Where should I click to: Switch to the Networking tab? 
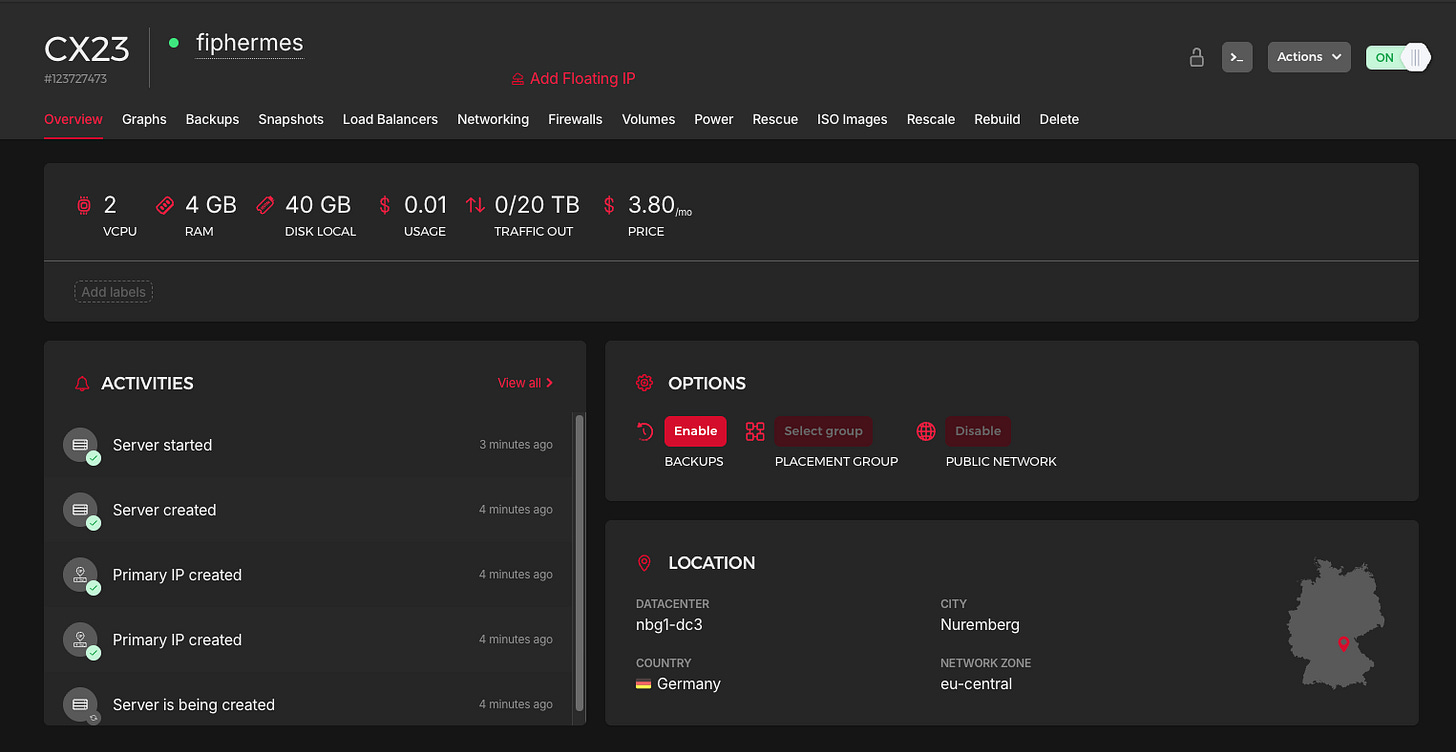(x=493, y=119)
